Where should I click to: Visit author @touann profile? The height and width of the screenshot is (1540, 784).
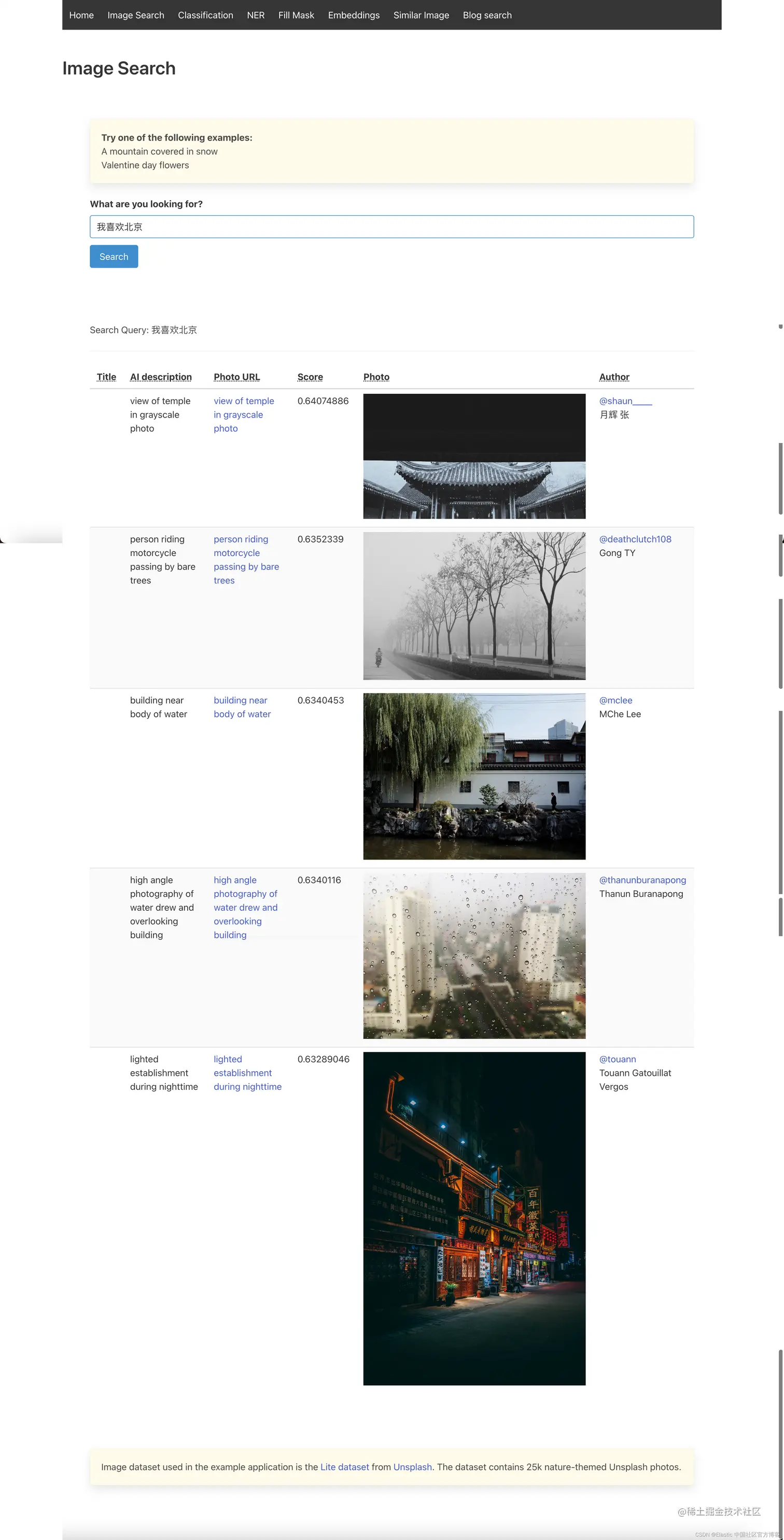617,1059
